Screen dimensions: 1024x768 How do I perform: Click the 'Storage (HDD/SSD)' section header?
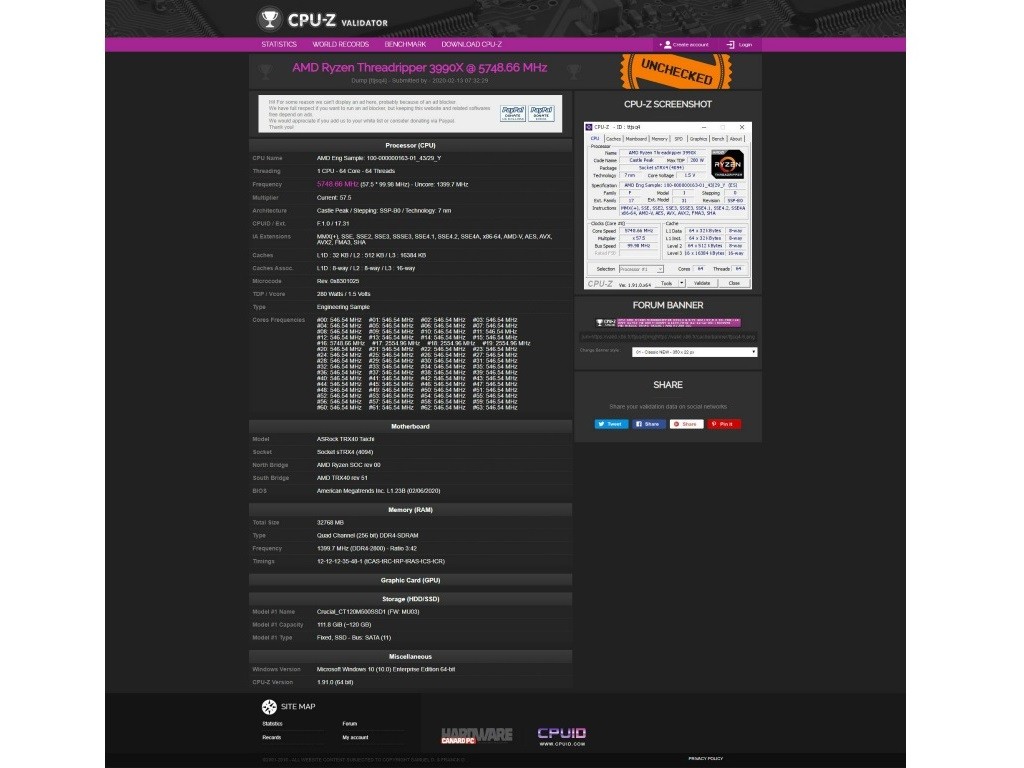(410, 599)
